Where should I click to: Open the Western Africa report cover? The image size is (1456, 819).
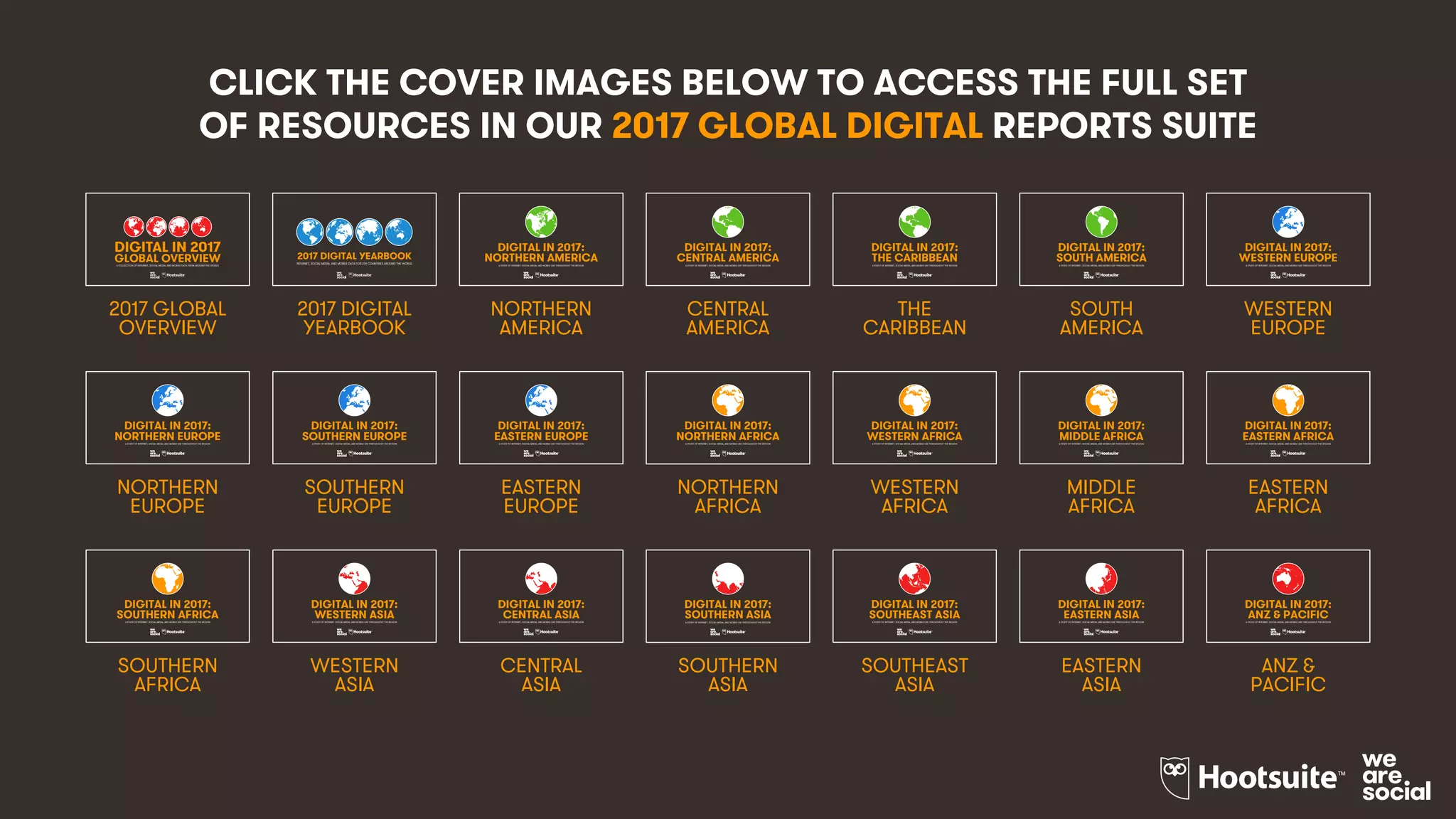tap(915, 418)
